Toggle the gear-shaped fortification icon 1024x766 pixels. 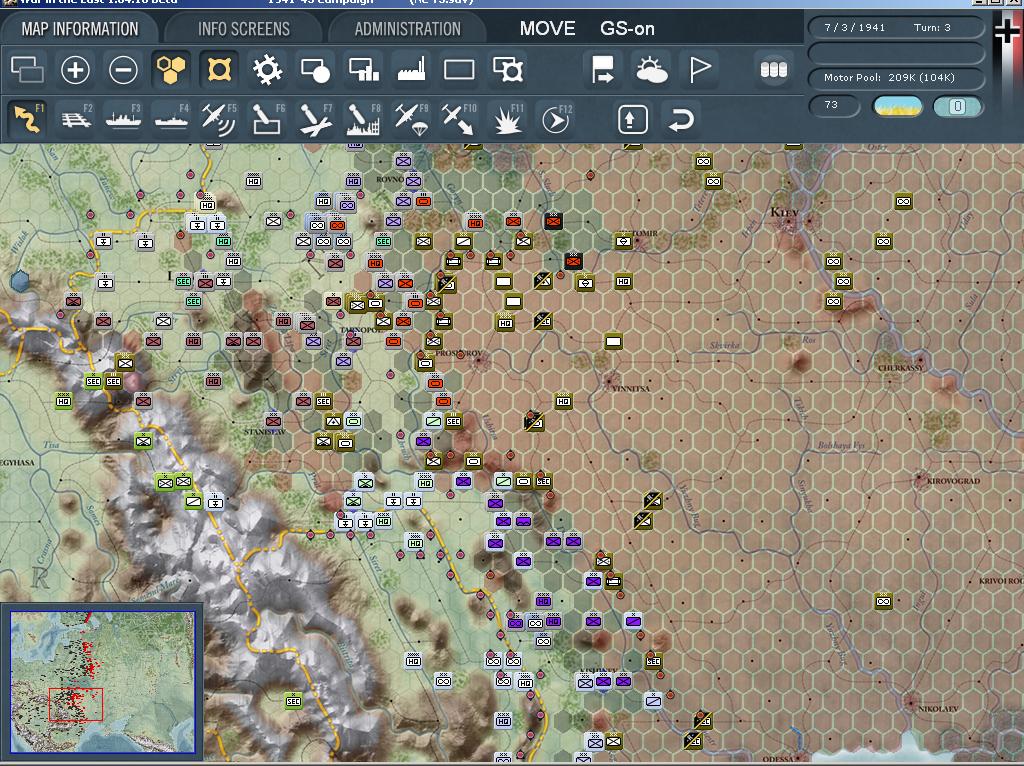[267, 69]
